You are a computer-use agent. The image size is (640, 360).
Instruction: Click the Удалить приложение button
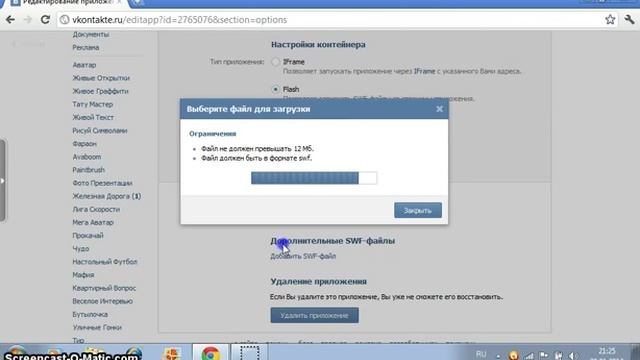[x=314, y=315]
